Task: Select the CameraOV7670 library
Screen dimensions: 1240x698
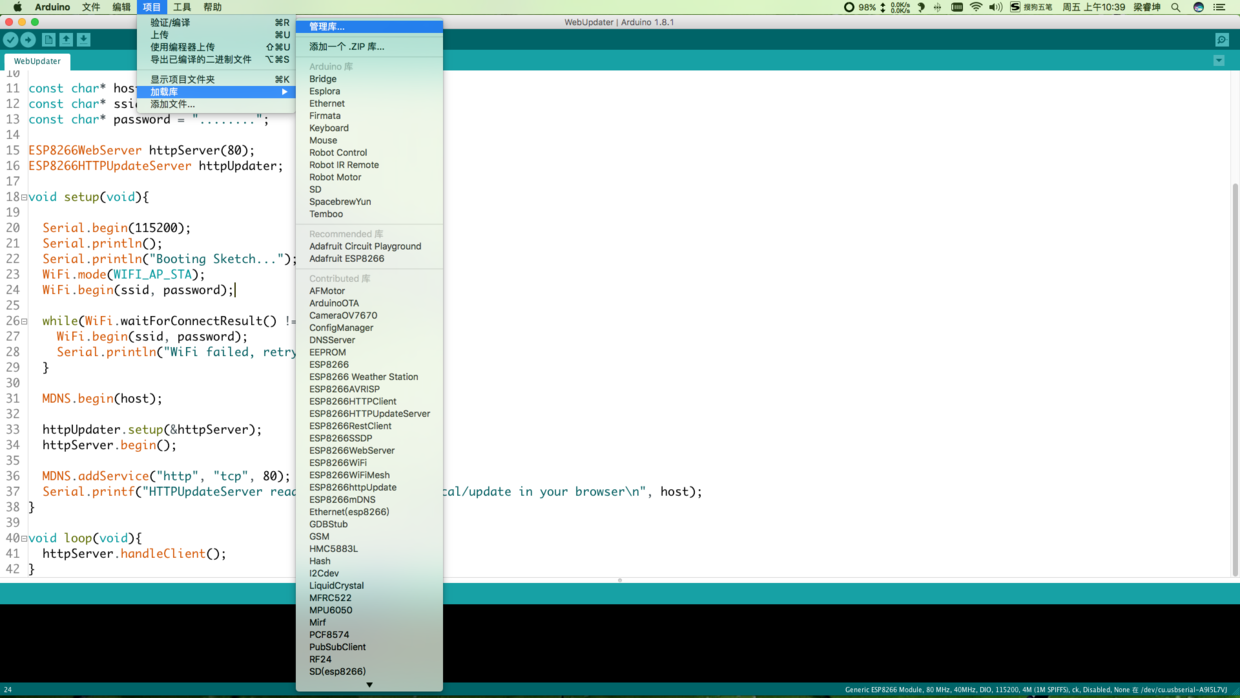Action: tap(369, 315)
